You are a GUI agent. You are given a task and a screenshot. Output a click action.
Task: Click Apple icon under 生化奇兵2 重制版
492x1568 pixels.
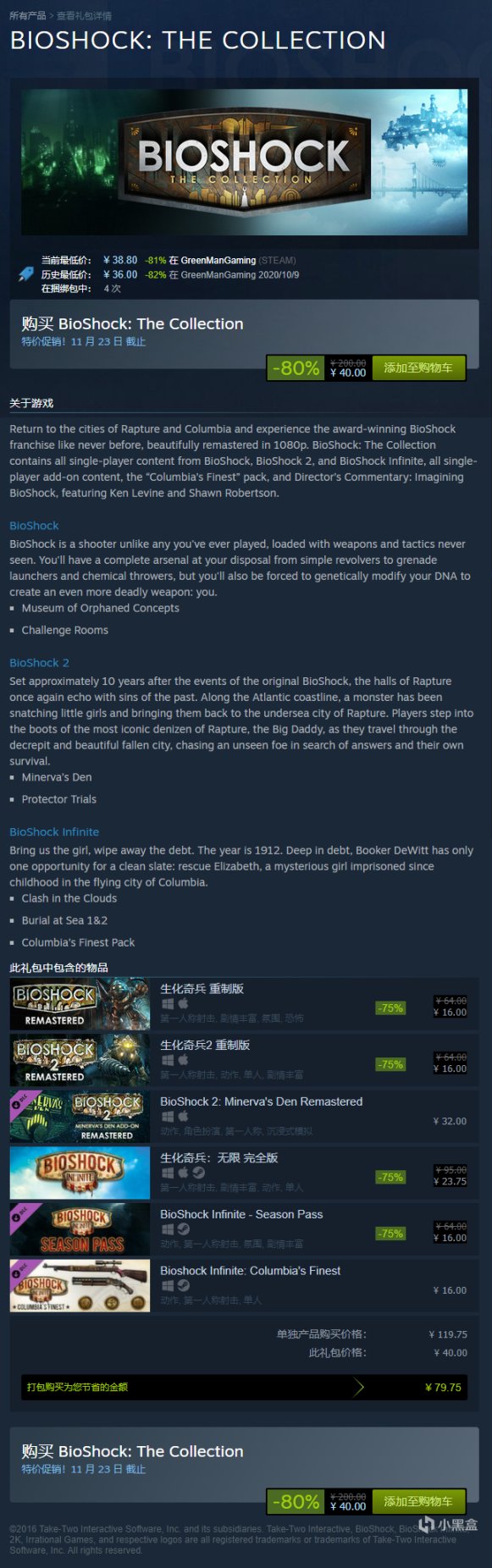click(x=183, y=1060)
